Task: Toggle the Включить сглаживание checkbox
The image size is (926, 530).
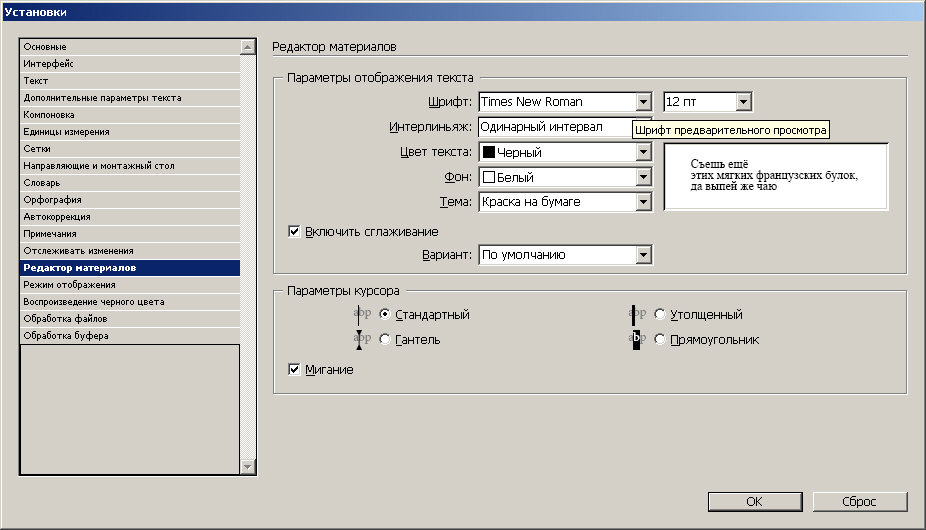Action: (x=295, y=232)
